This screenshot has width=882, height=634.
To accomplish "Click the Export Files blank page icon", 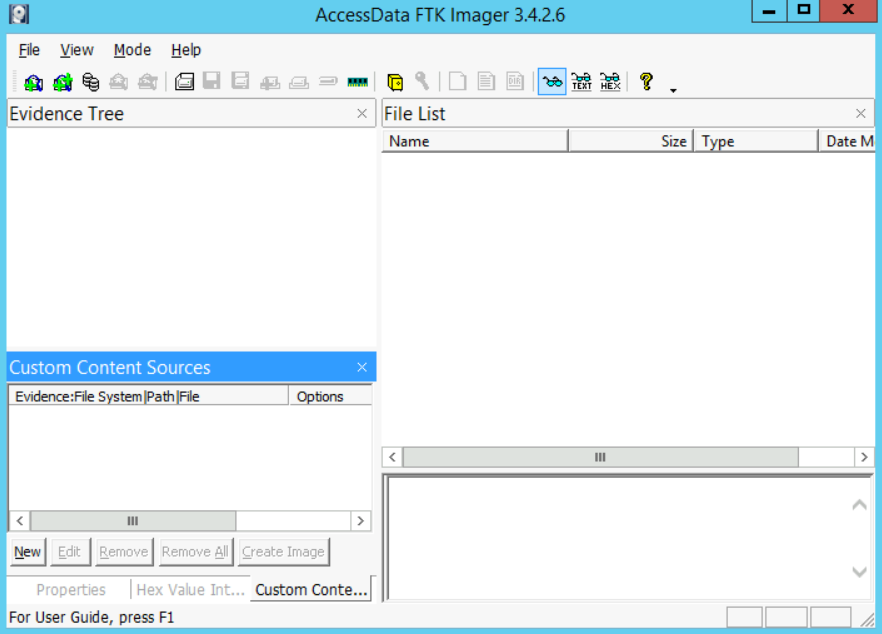I will coord(457,82).
